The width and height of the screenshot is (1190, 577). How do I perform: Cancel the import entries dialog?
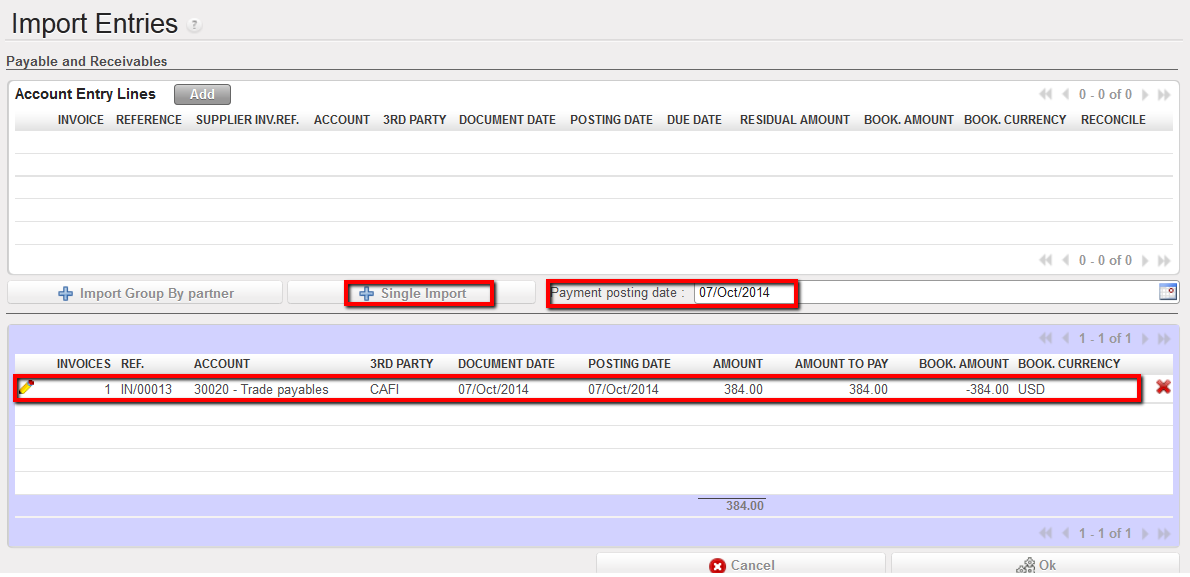coord(741,565)
